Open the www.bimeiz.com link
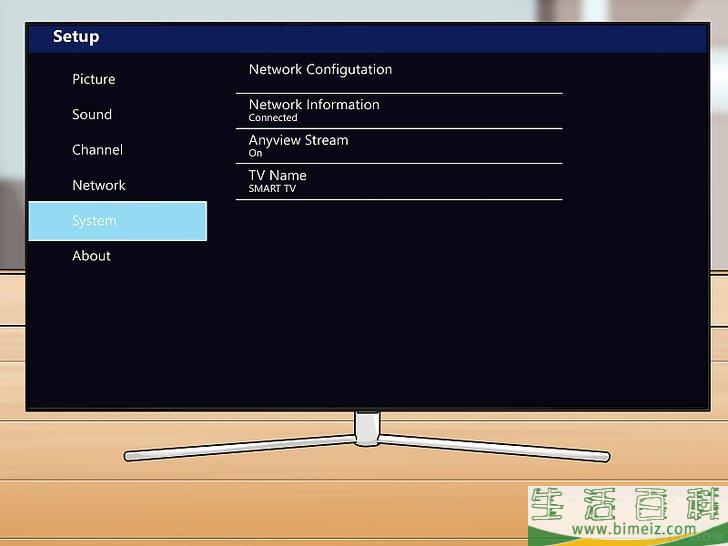728x546 pixels. [x=625, y=529]
